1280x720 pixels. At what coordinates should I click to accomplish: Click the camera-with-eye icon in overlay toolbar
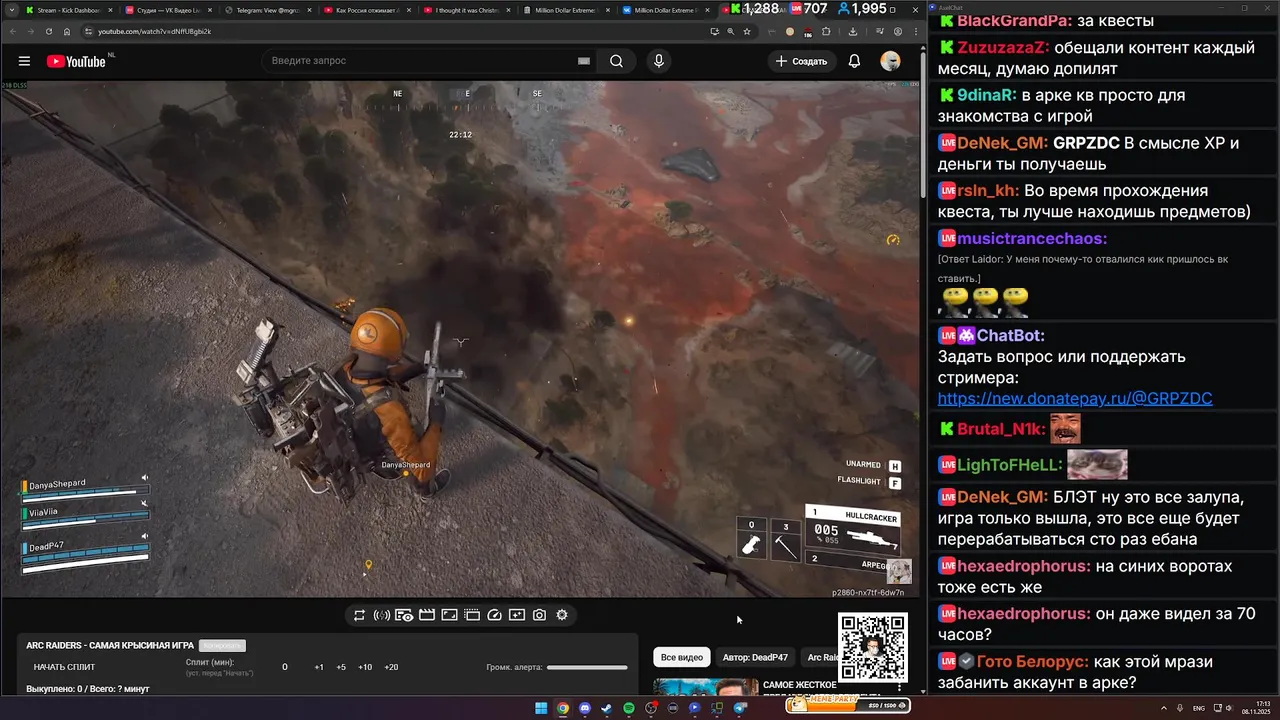(404, 615)
